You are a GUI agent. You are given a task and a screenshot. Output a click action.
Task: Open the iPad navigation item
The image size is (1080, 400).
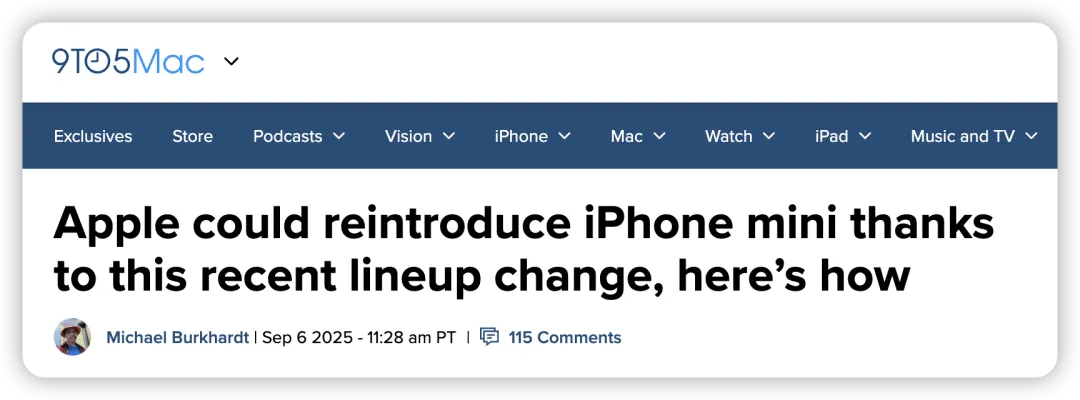point(831,136)
